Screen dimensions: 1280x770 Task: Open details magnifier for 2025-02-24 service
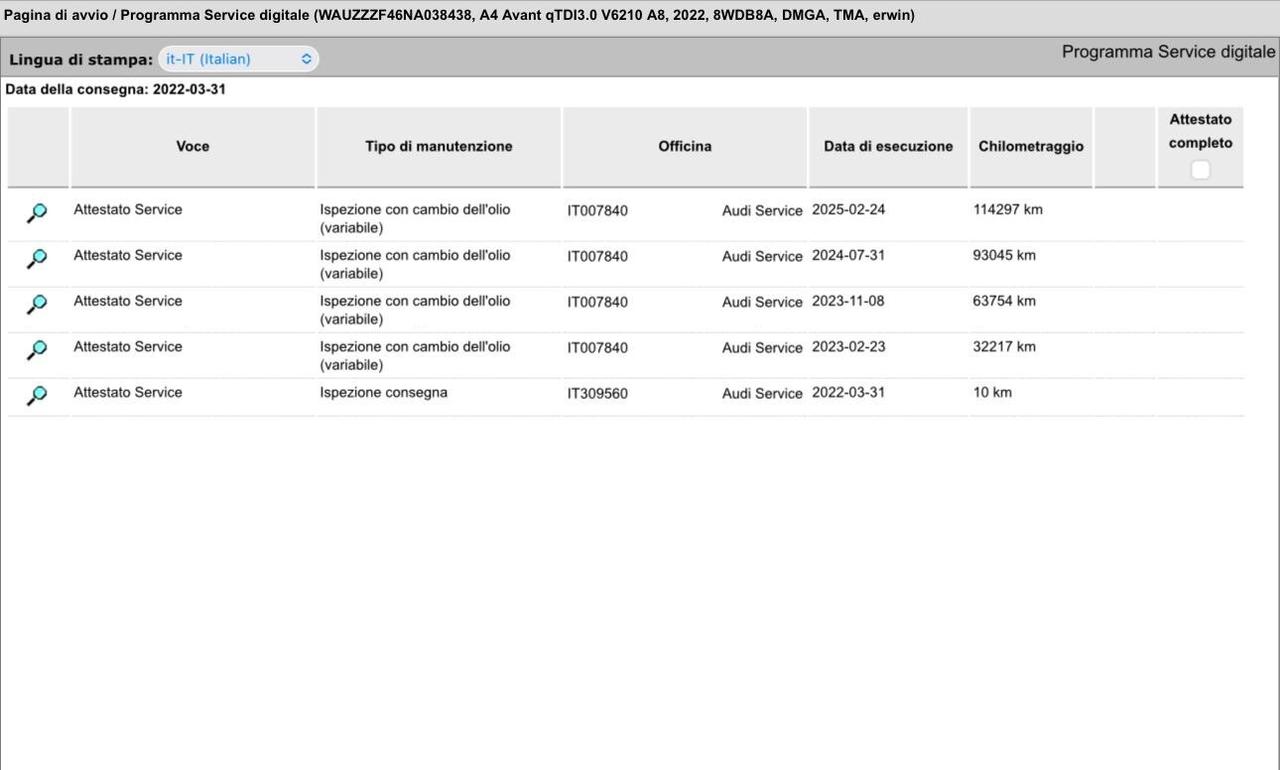pyautogui.click(x=37, y=213)
